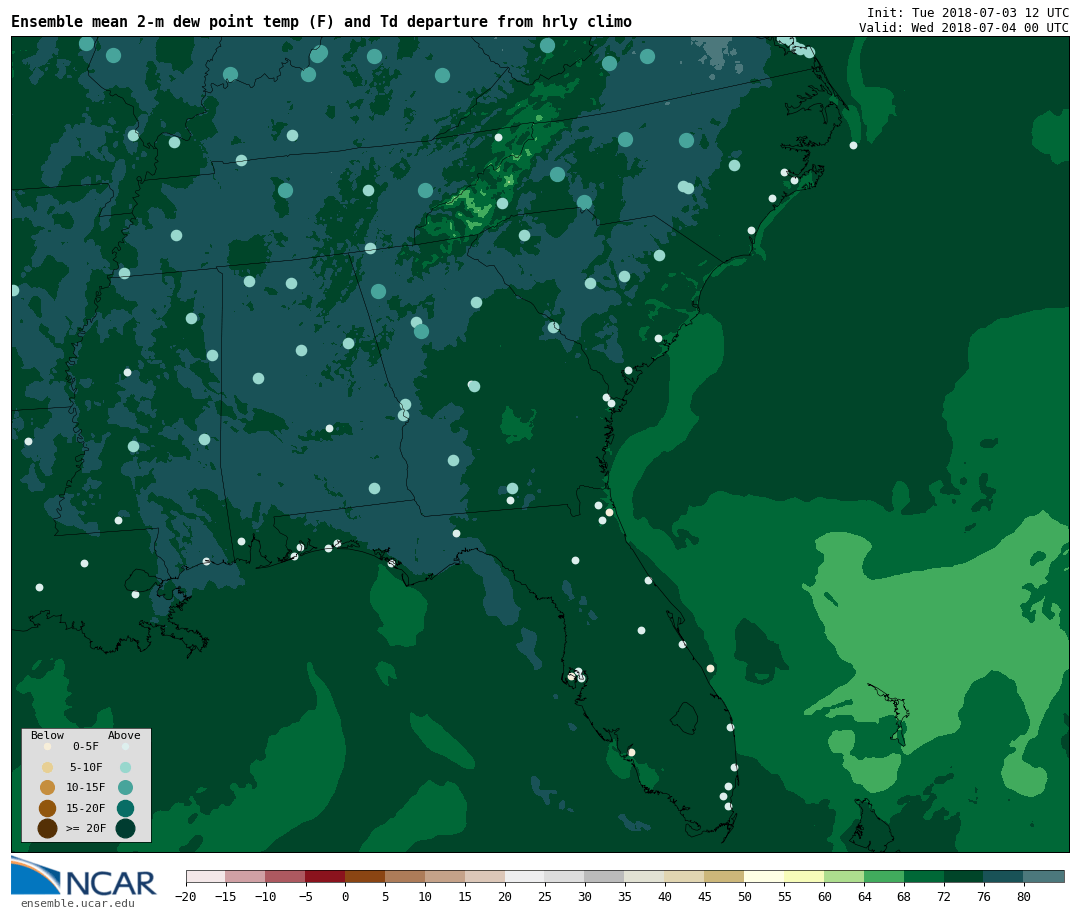1080x915 pixels.
Task: Click the '72' colorbar tick label
Action: point(944,896)
